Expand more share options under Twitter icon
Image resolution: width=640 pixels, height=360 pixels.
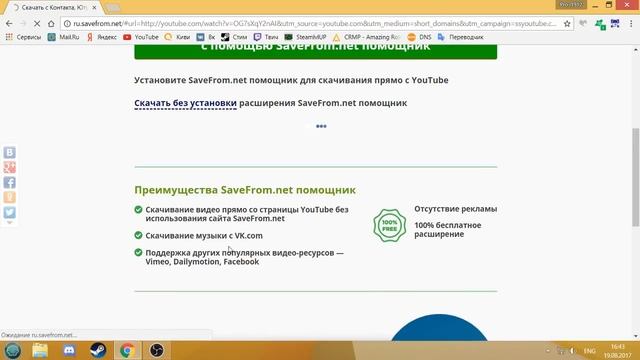pos(9,223)
